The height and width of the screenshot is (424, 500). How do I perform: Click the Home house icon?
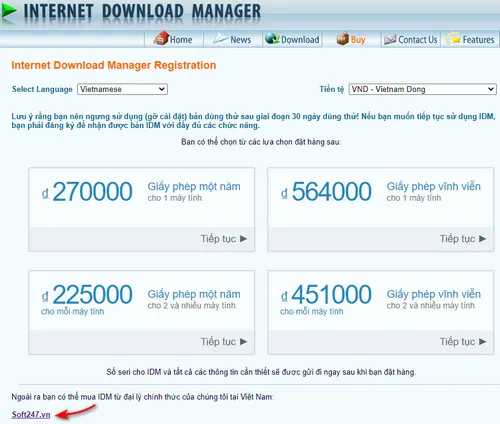[x=161, y=38]
